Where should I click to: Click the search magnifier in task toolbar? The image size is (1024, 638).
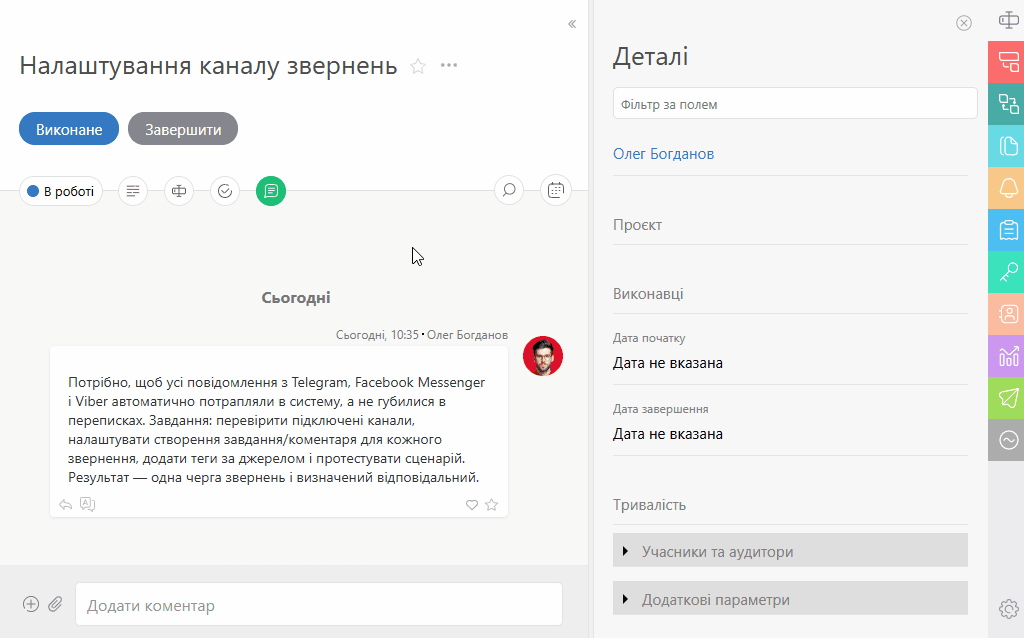509,190
